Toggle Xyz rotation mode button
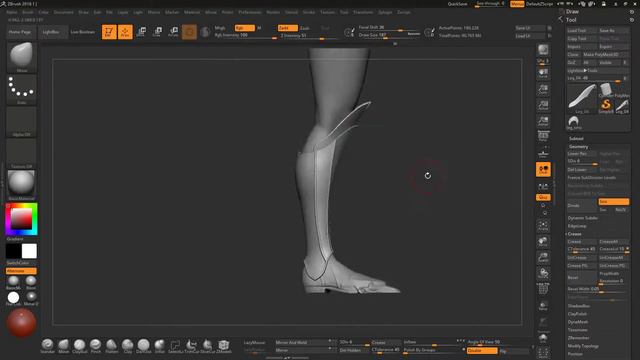The height and width of the screenshot is (360, 640). tap(543, 198)
